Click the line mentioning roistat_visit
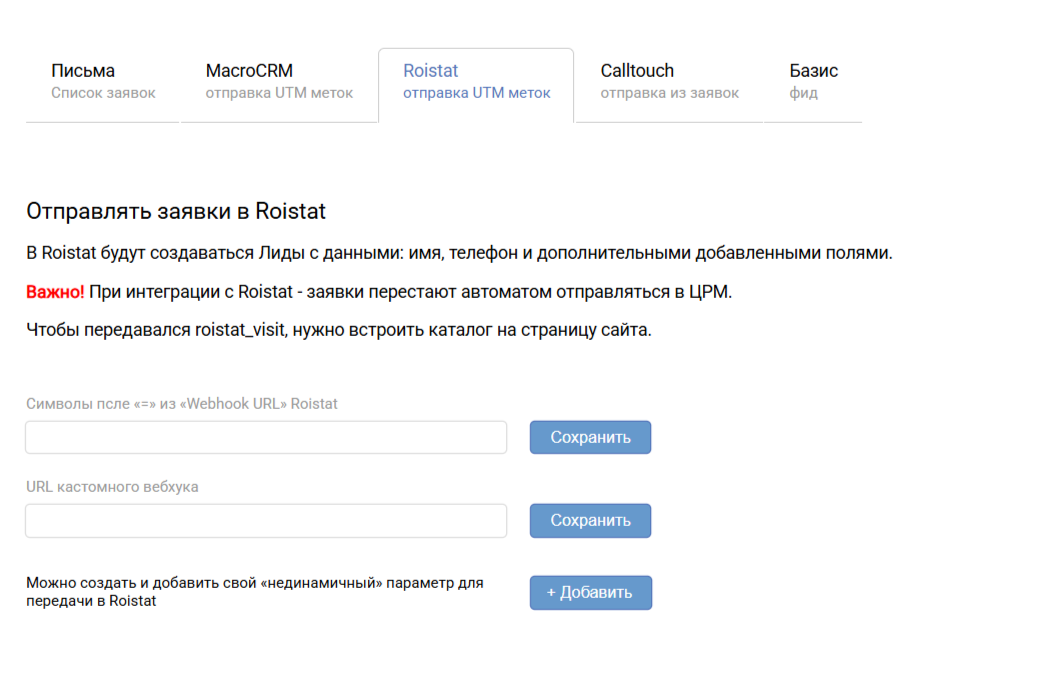This screenshot has width=1044, height=698. pos(339,330)
